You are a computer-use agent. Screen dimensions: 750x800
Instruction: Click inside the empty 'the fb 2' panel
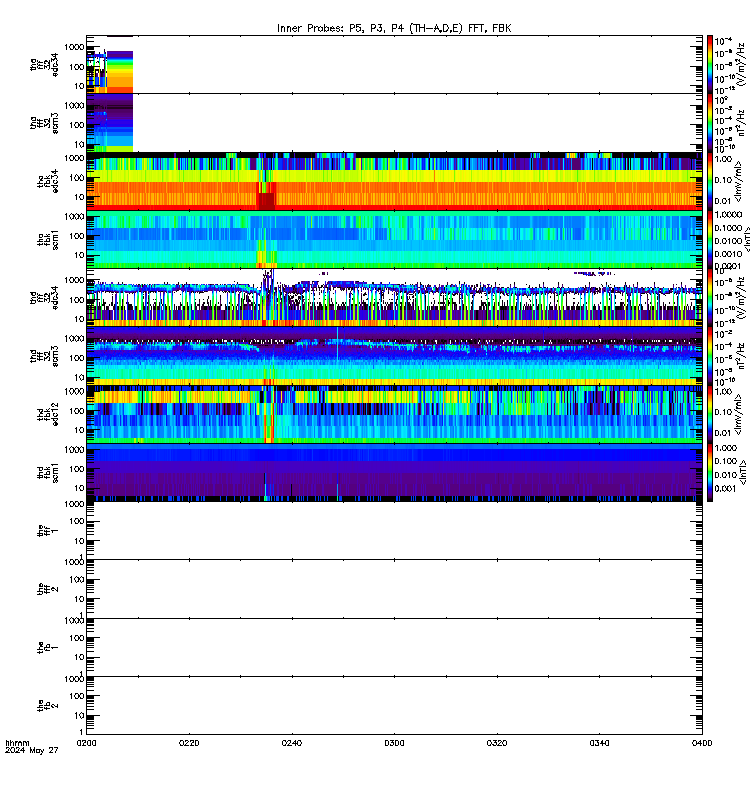394,706
